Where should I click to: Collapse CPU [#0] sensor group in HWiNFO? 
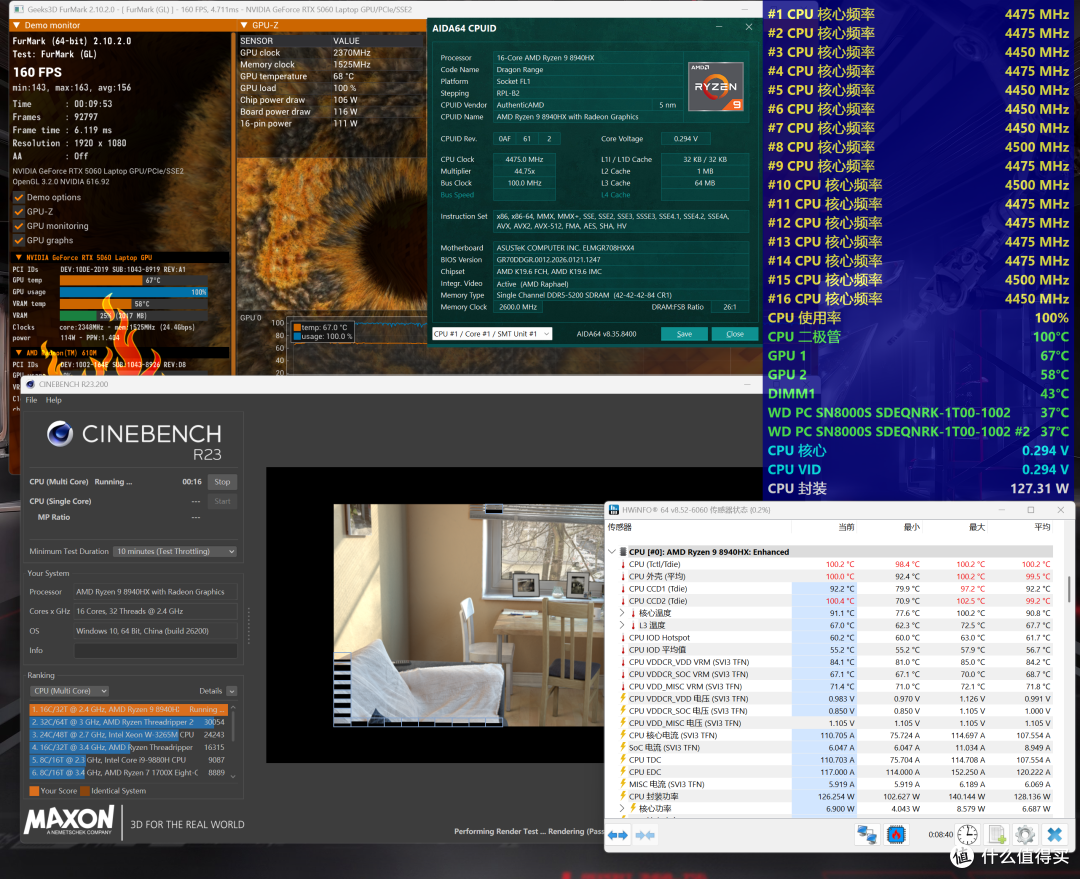pos(612,552)
